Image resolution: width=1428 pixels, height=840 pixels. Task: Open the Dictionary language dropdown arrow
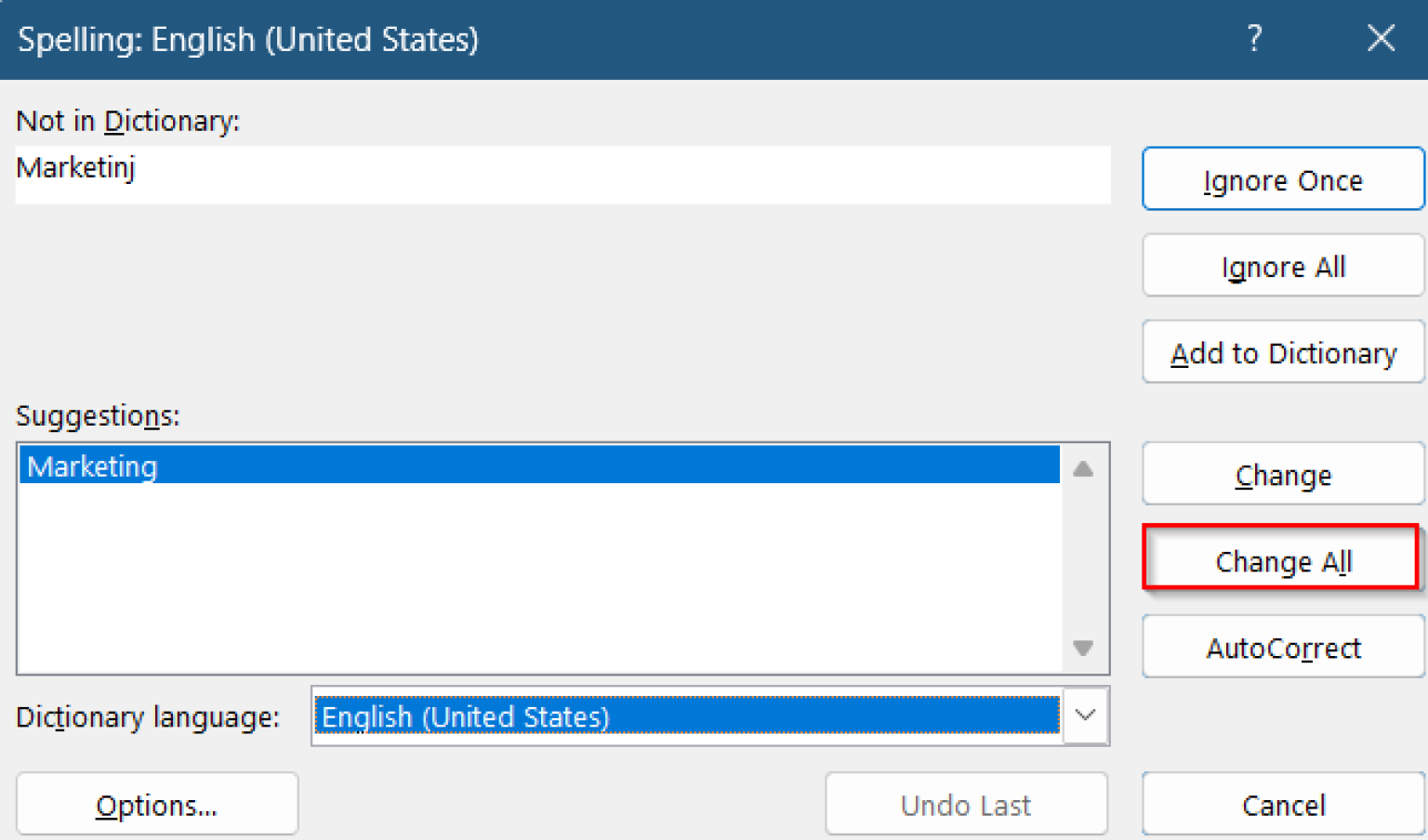point(1084,715)
